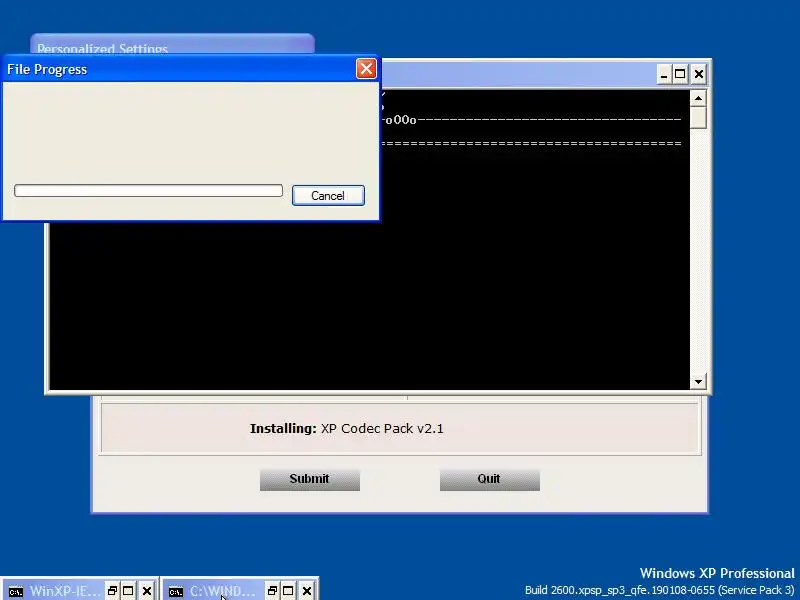Click the File Progress bar
Viewport: 800px width, 600px height.
tap(148, 191)
